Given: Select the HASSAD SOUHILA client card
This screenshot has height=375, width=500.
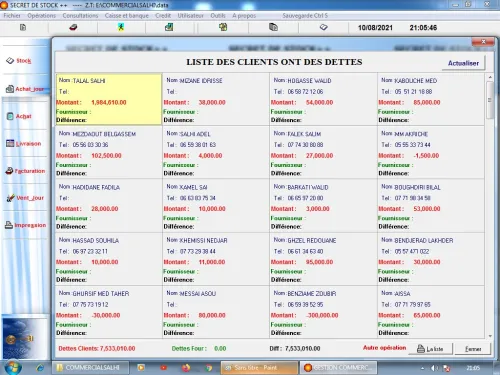Looking at the screenshot, I should [x=109, y=259].
